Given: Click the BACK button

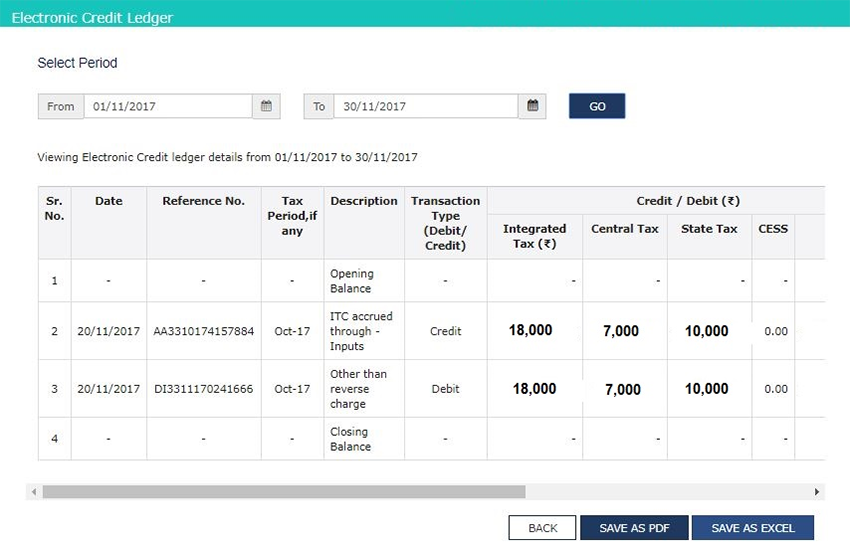Looking at the screenshot, I should click(x=542, y=528).
